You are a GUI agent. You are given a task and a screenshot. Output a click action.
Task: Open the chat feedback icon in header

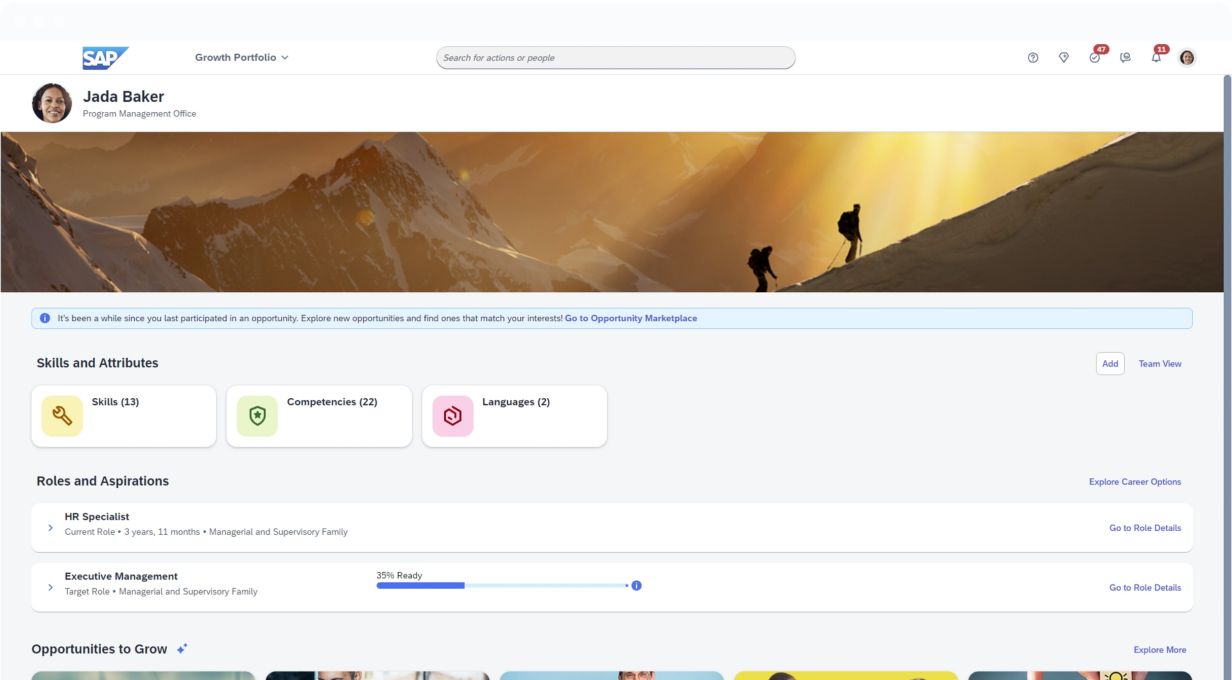[1125, 58]
